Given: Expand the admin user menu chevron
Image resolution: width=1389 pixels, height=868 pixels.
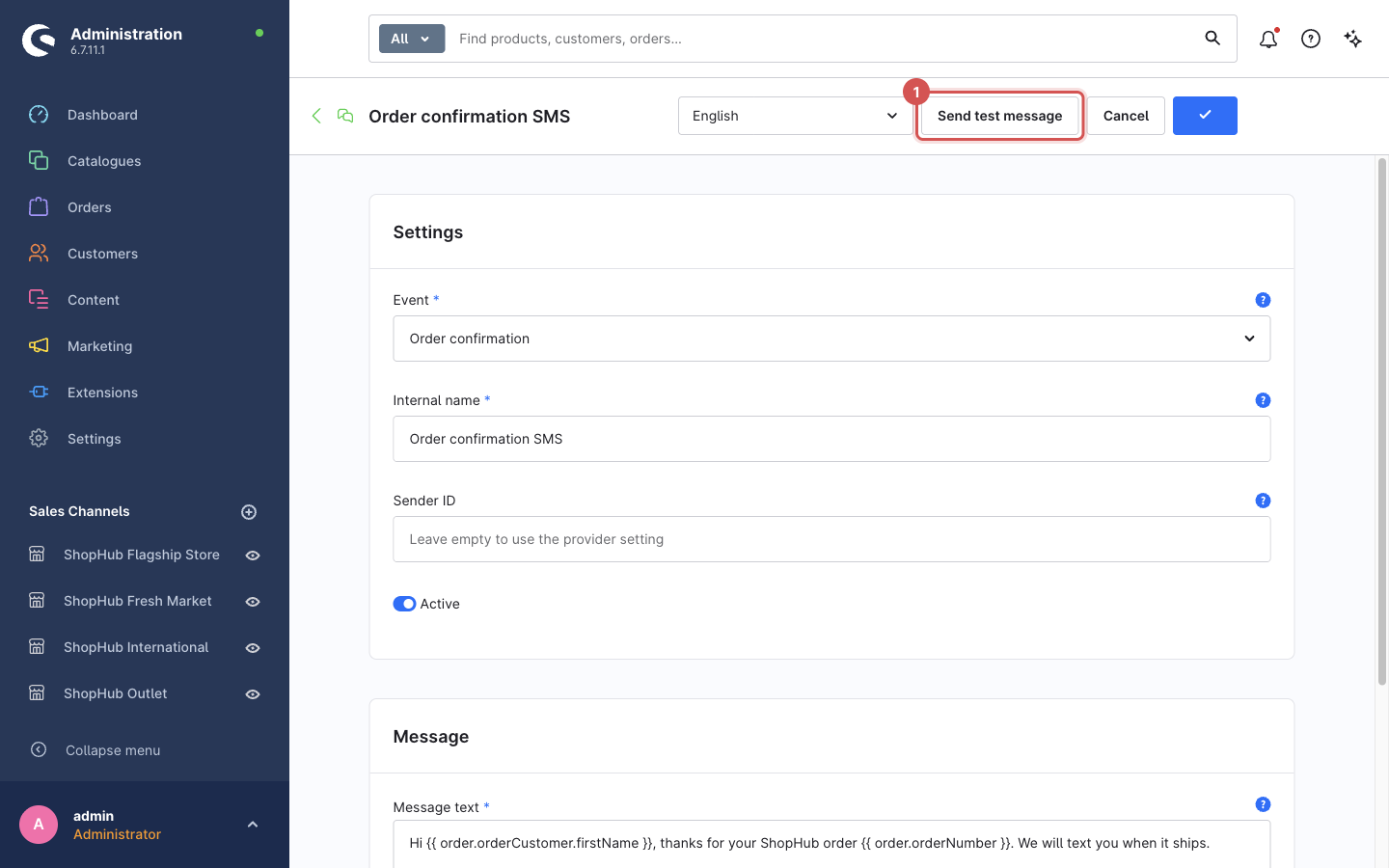Looking at the screenshot, I should coord(253,825).
